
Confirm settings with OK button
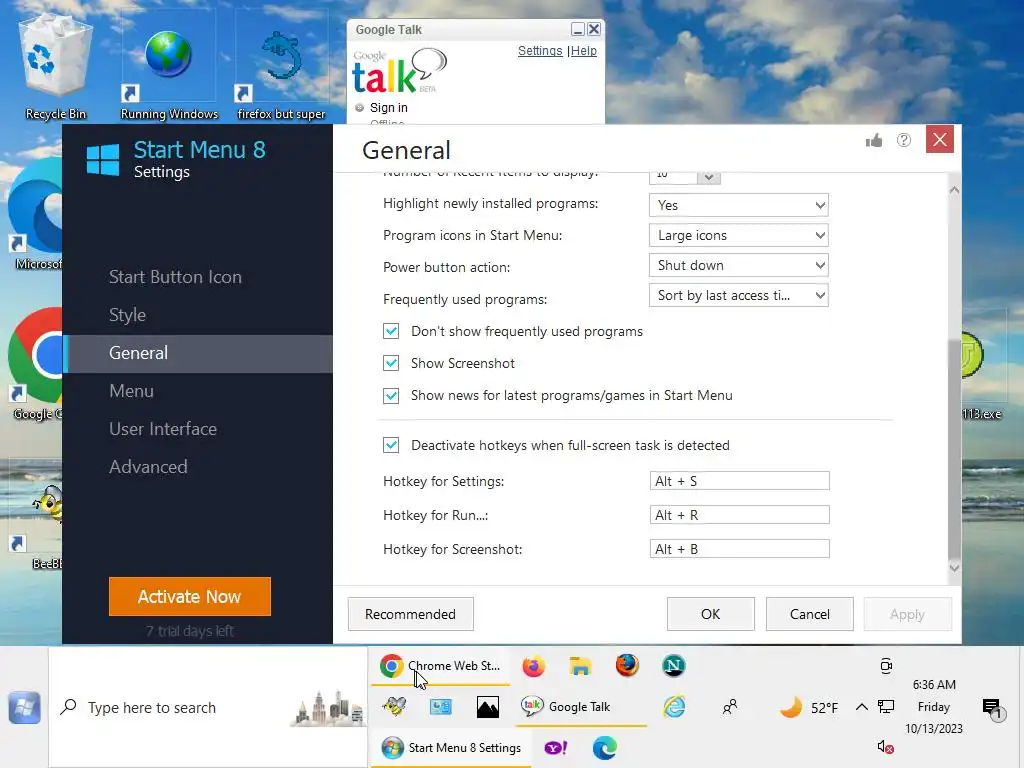pyautogui.click(x=711, y=614)
